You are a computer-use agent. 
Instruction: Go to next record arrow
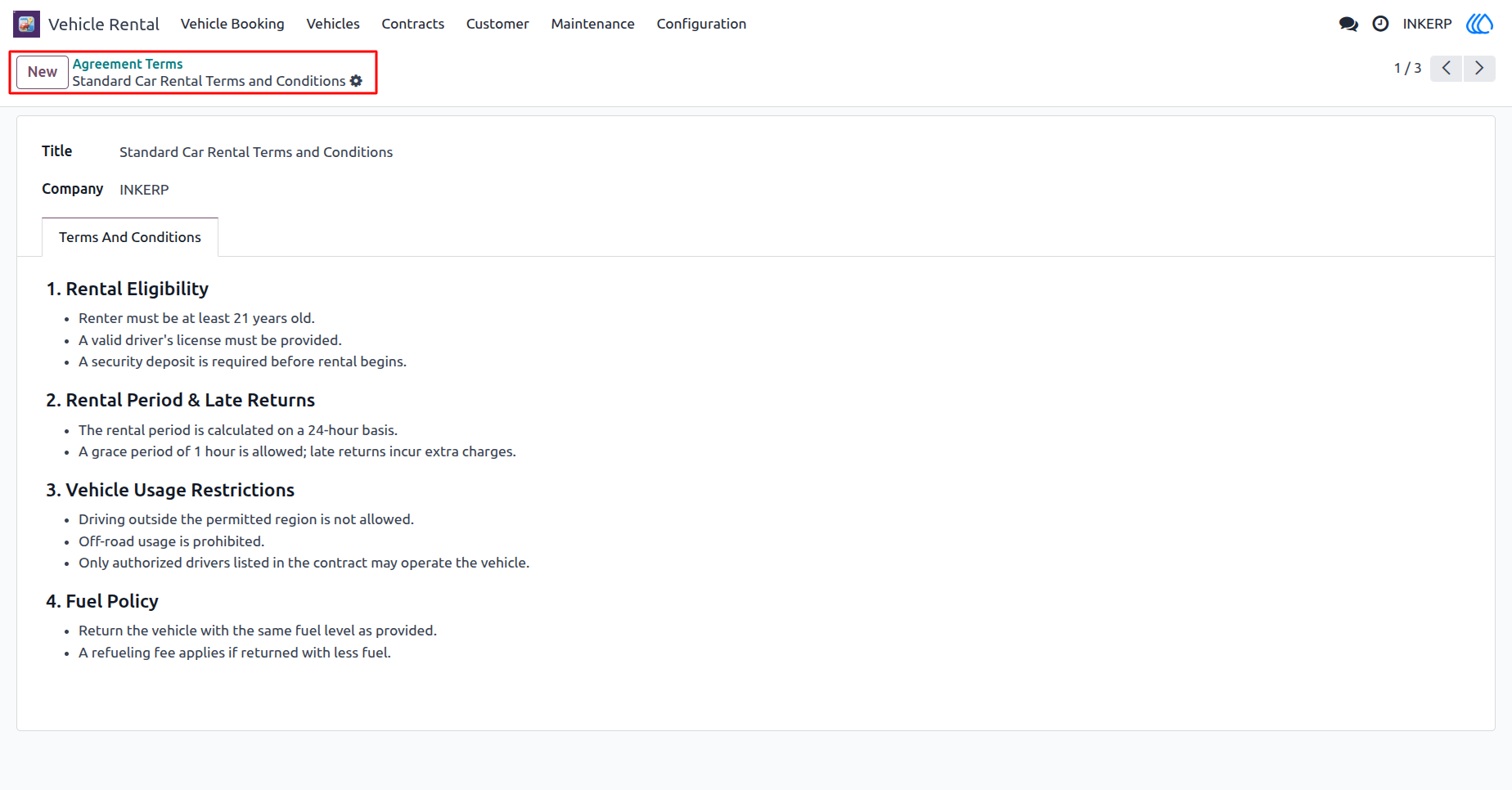point(1479,68)
